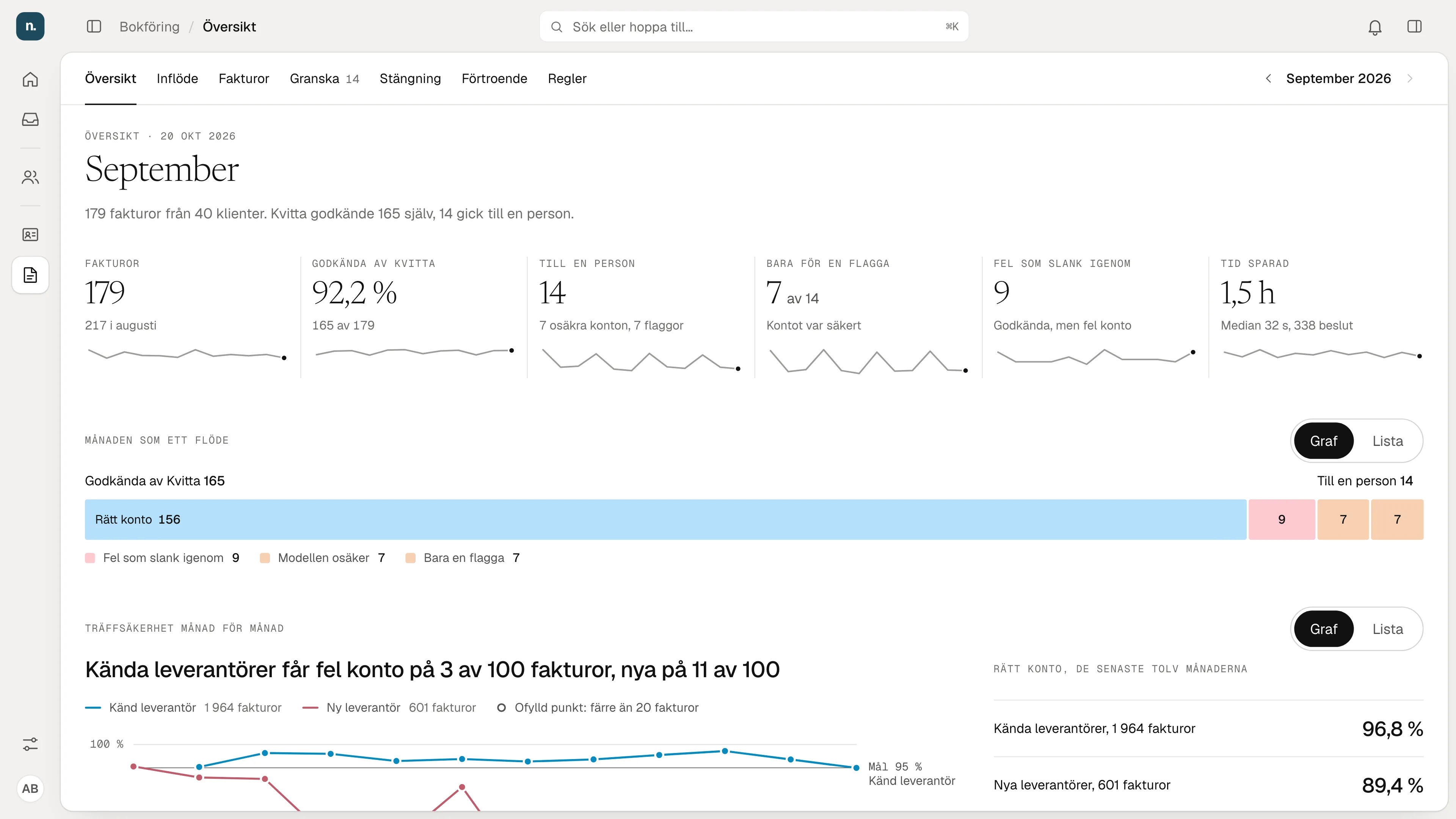The height and width of the screenshot is (819, 1456).
Task: Select Lista view in Månaden som ett flöde
Action: 1388,441
